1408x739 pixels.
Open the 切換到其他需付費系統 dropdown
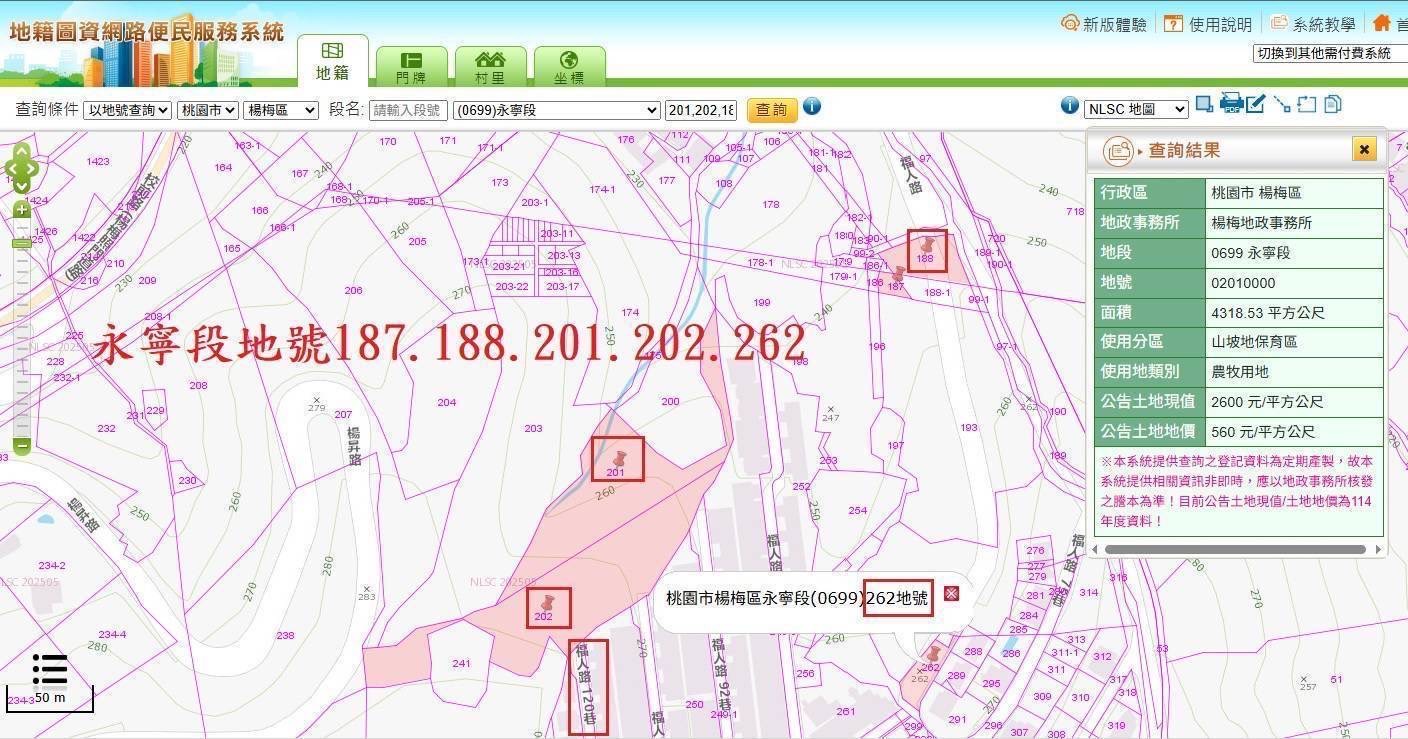[x=1330, y=53]
